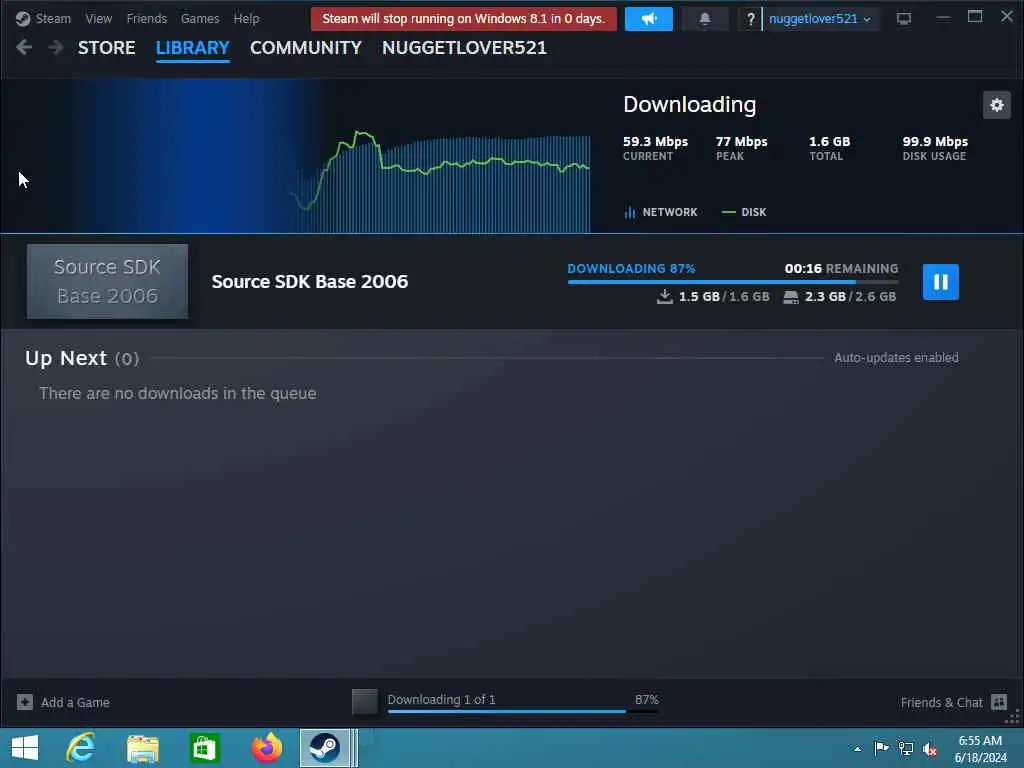Launch Internet Explorer from taskbar
This screenshot has height=768, width=1024.
[x=81, y=748]
